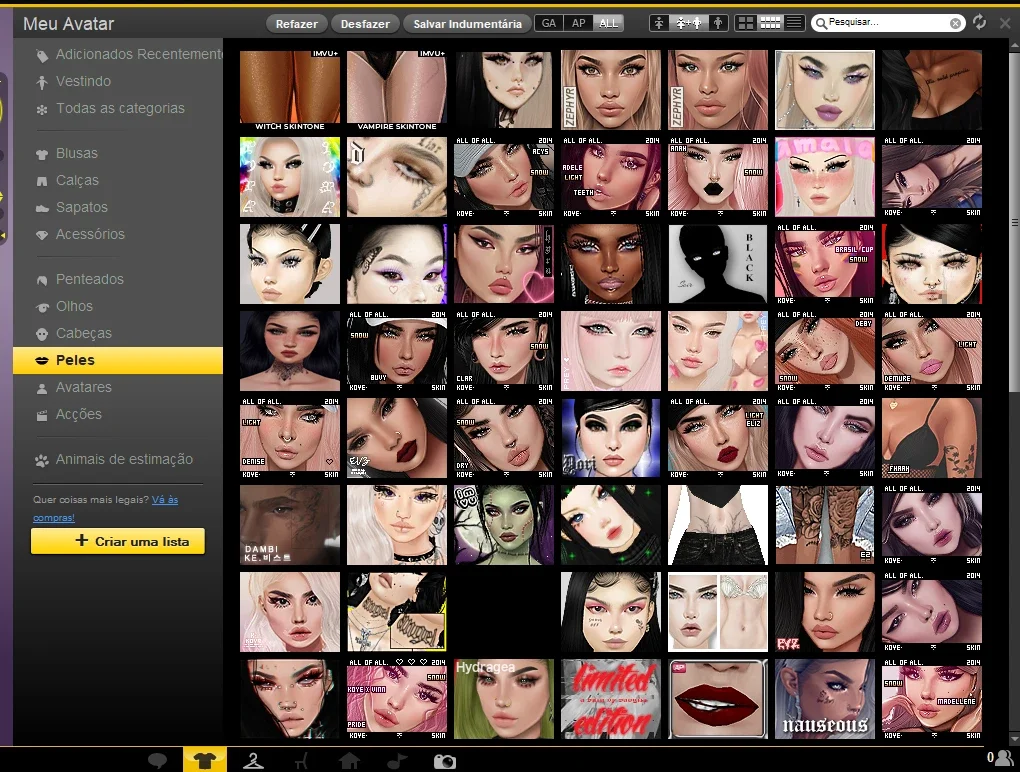Select the AP rating filter
This screenshot has height=772, width=1020.
click(578, 23)
